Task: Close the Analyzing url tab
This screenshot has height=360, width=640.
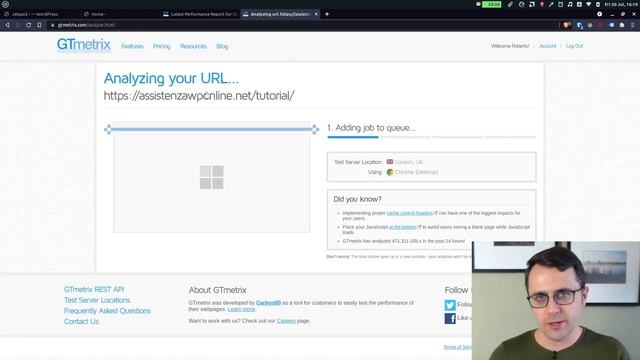Action: click(316, 14)
